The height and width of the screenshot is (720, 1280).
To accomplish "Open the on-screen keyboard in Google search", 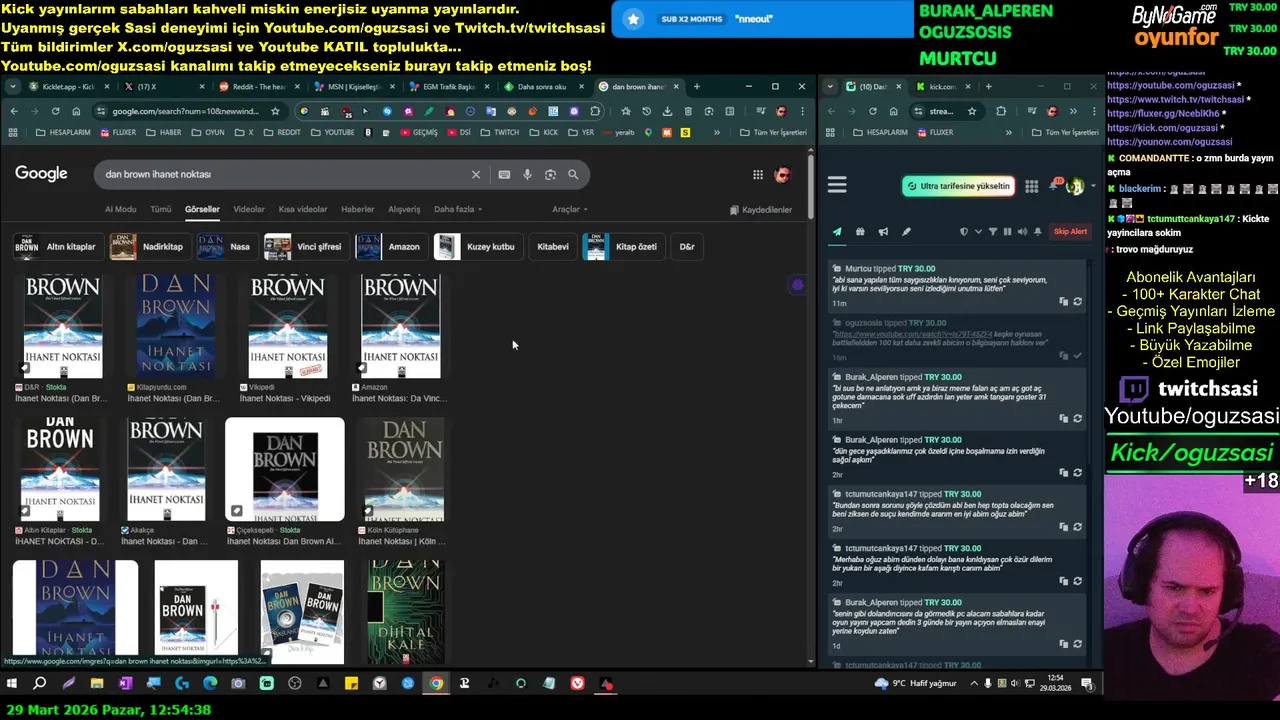I will 504,174.
